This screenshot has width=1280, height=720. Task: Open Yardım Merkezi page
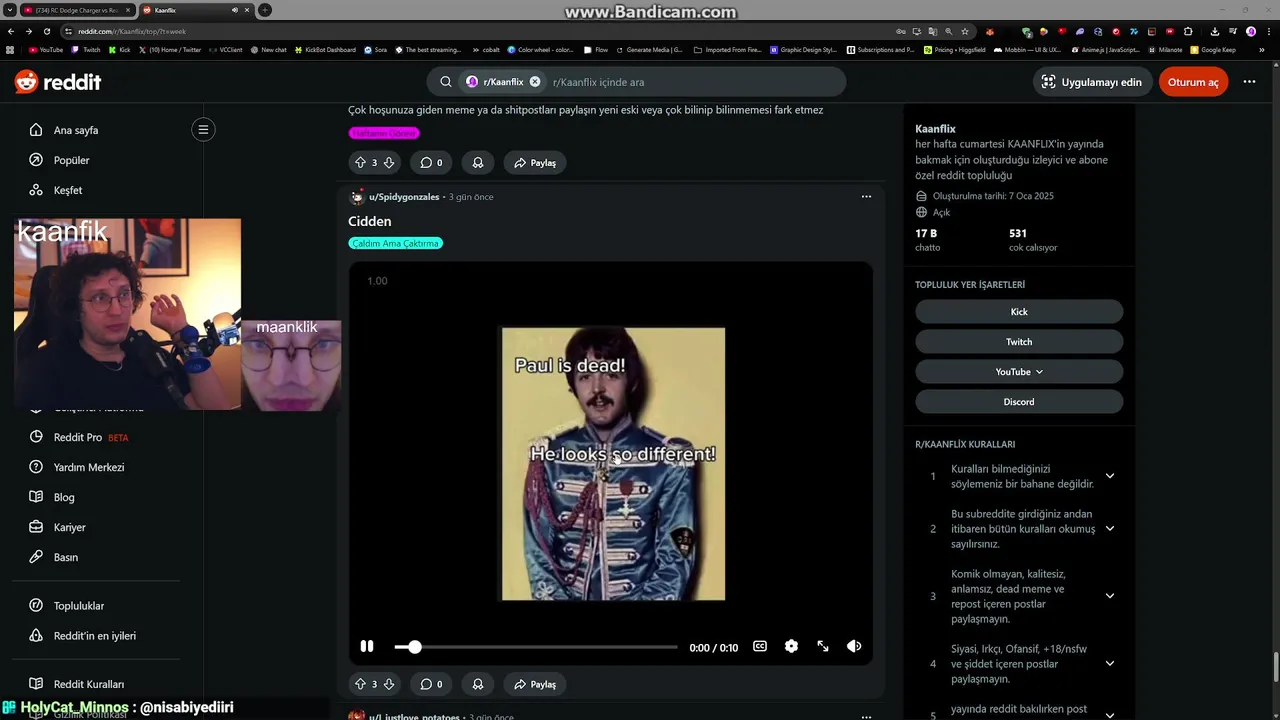88,467
